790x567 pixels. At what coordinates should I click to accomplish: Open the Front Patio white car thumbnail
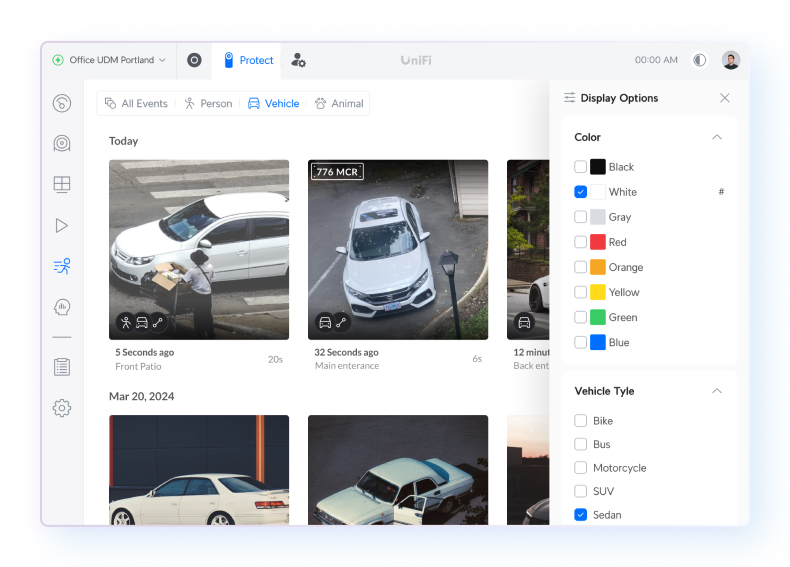[x=199, y=249]
